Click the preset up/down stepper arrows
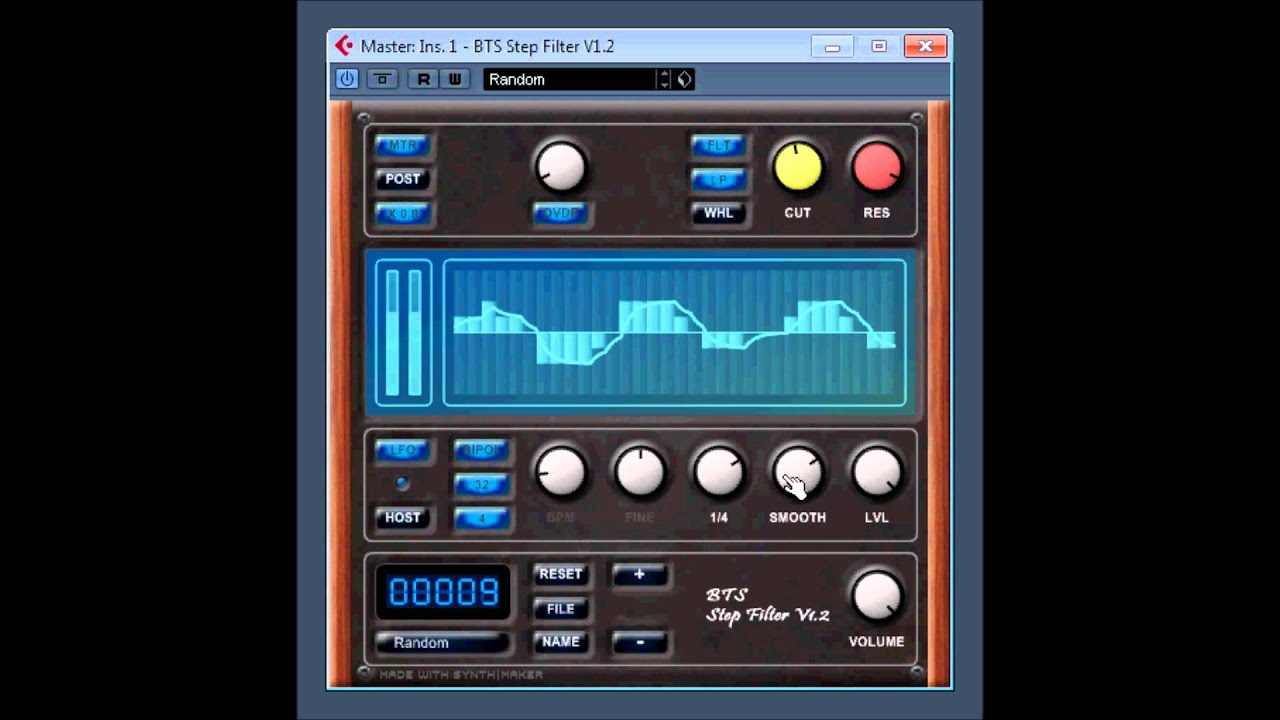1280x720 pixels. tap(664, 79)
